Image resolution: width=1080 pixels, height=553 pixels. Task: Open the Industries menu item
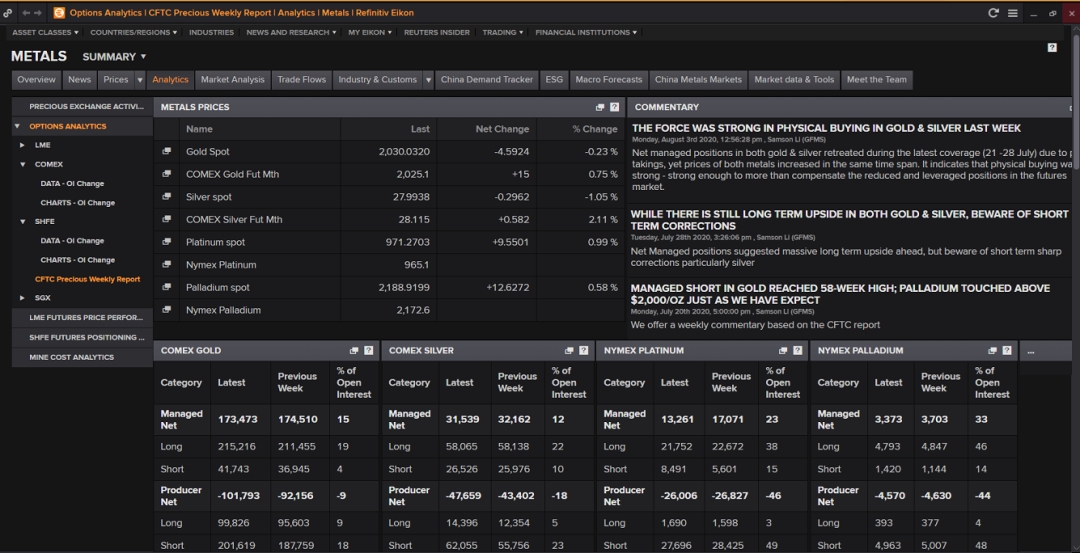pos(211,32)
